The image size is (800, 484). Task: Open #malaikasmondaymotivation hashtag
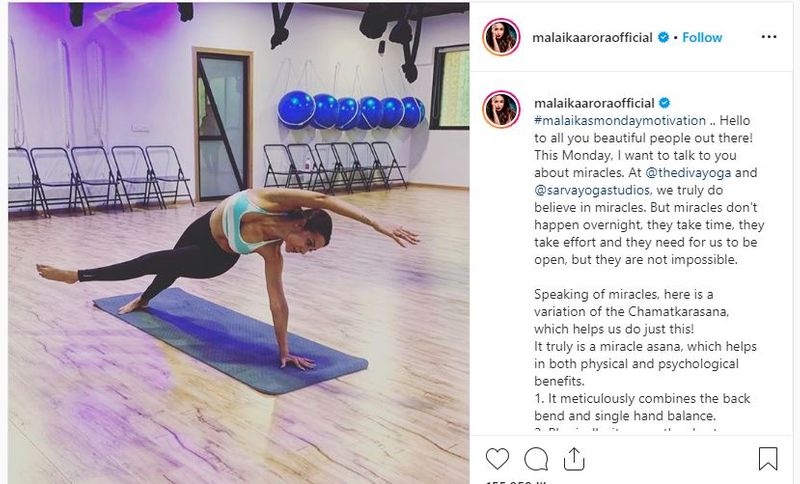coord(620,121)
